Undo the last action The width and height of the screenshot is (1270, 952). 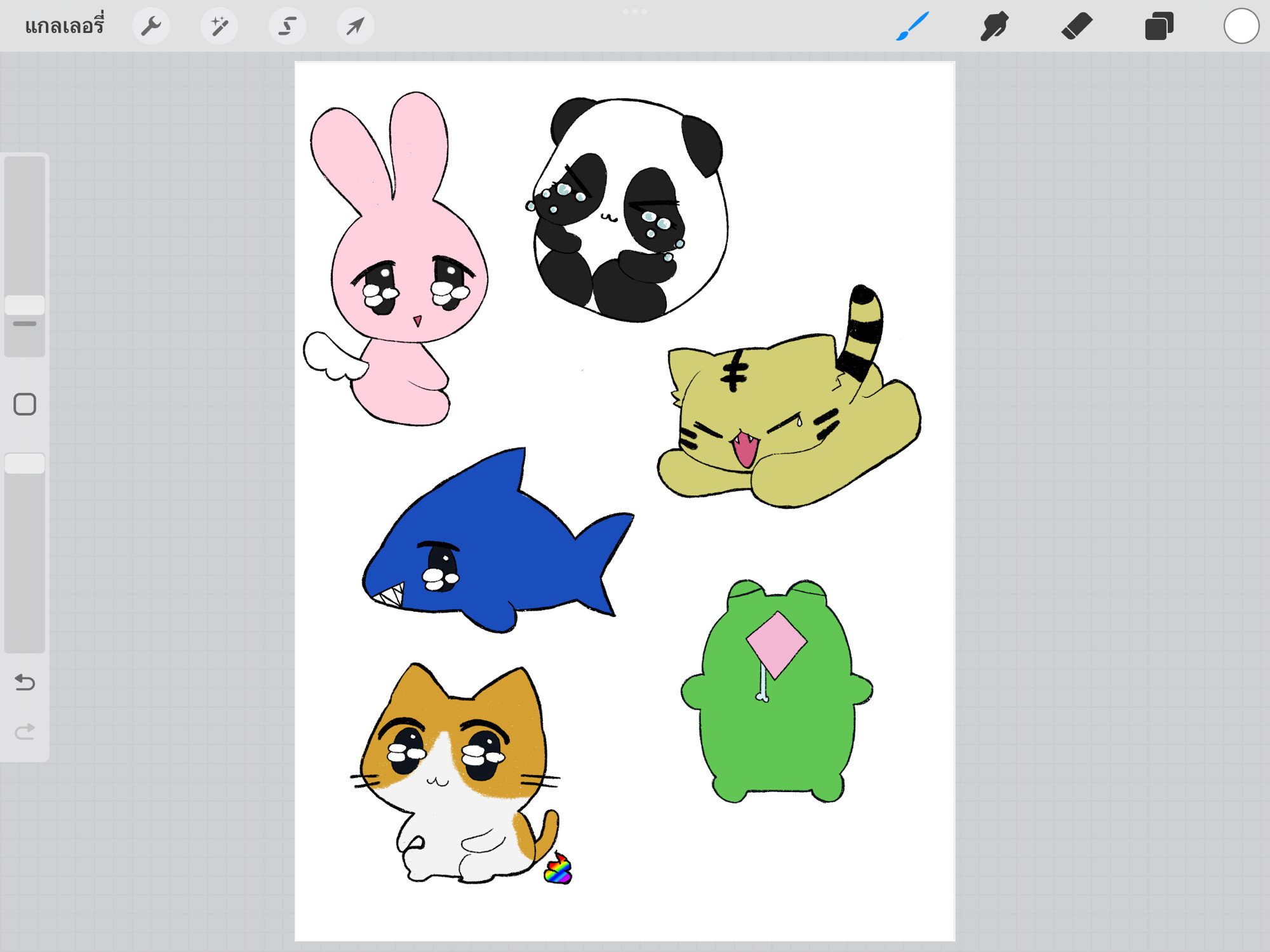[x=25, y=682]
